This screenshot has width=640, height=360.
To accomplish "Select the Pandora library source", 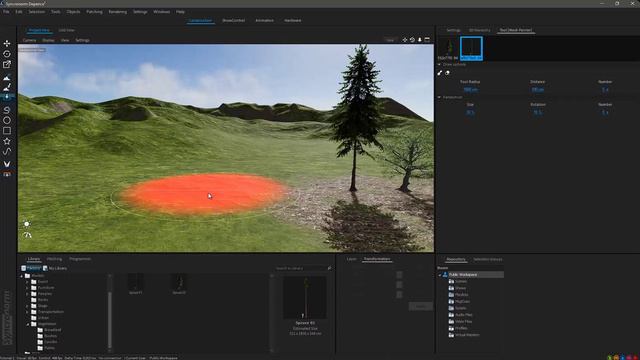I will pyautogui.click(x=31, y=268).
